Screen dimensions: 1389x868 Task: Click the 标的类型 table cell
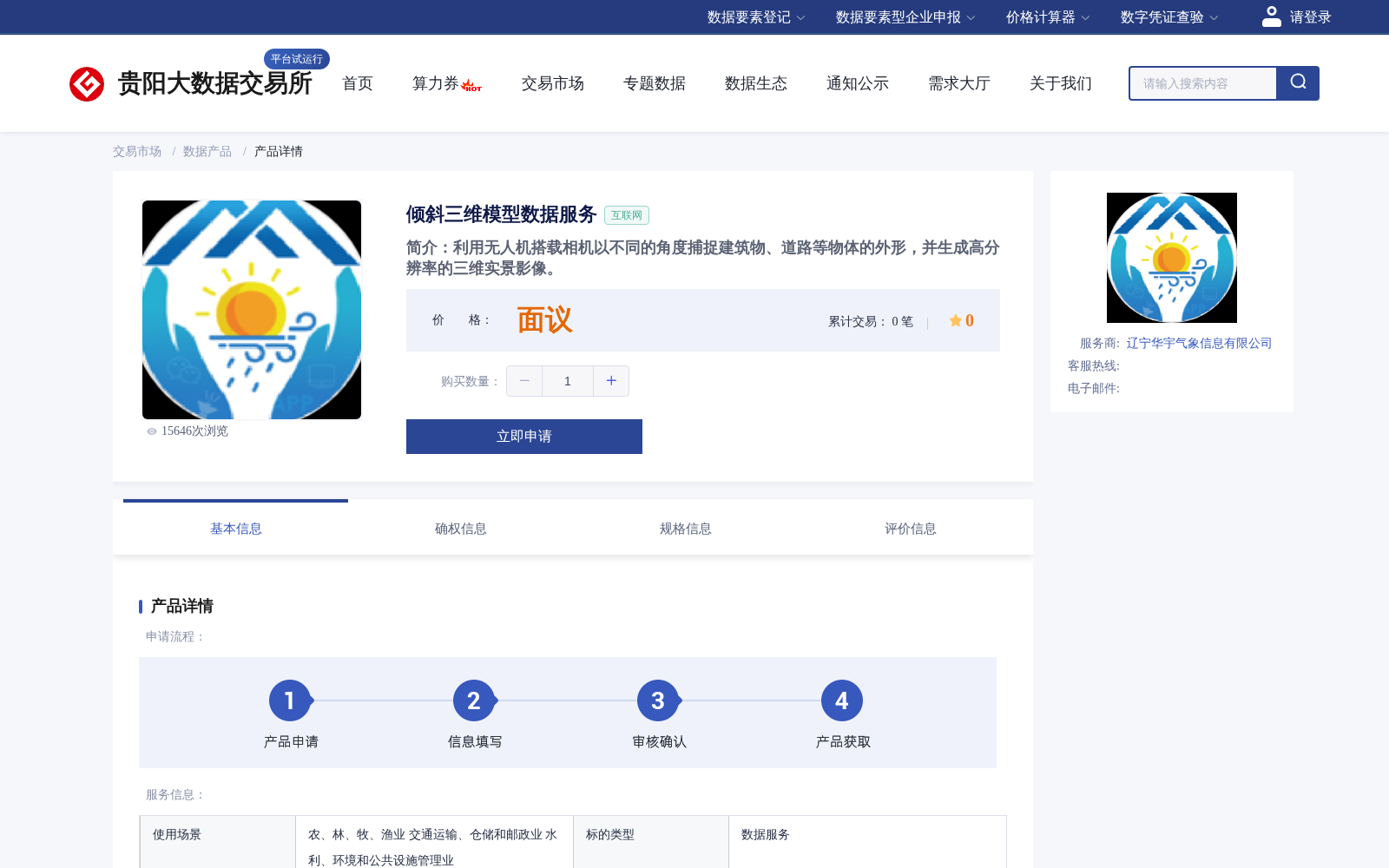click(650, 842)
